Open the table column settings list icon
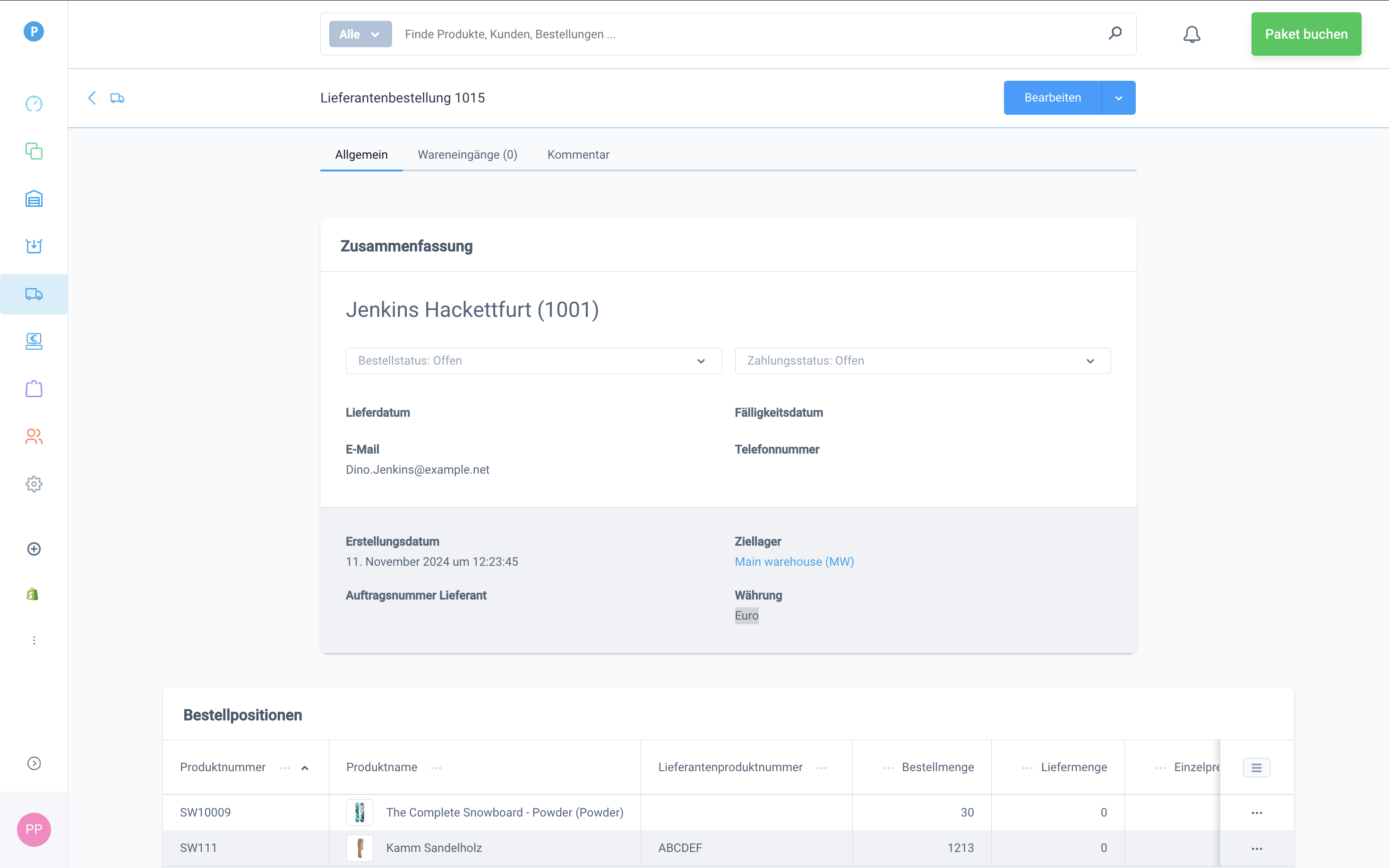The image size is (1389, 868). (1256, 767)
